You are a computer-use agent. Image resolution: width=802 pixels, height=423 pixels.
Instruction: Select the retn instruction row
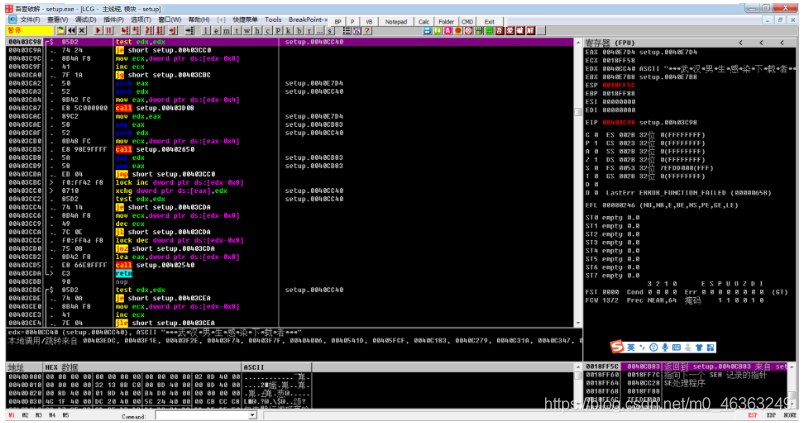pos(289,273)
